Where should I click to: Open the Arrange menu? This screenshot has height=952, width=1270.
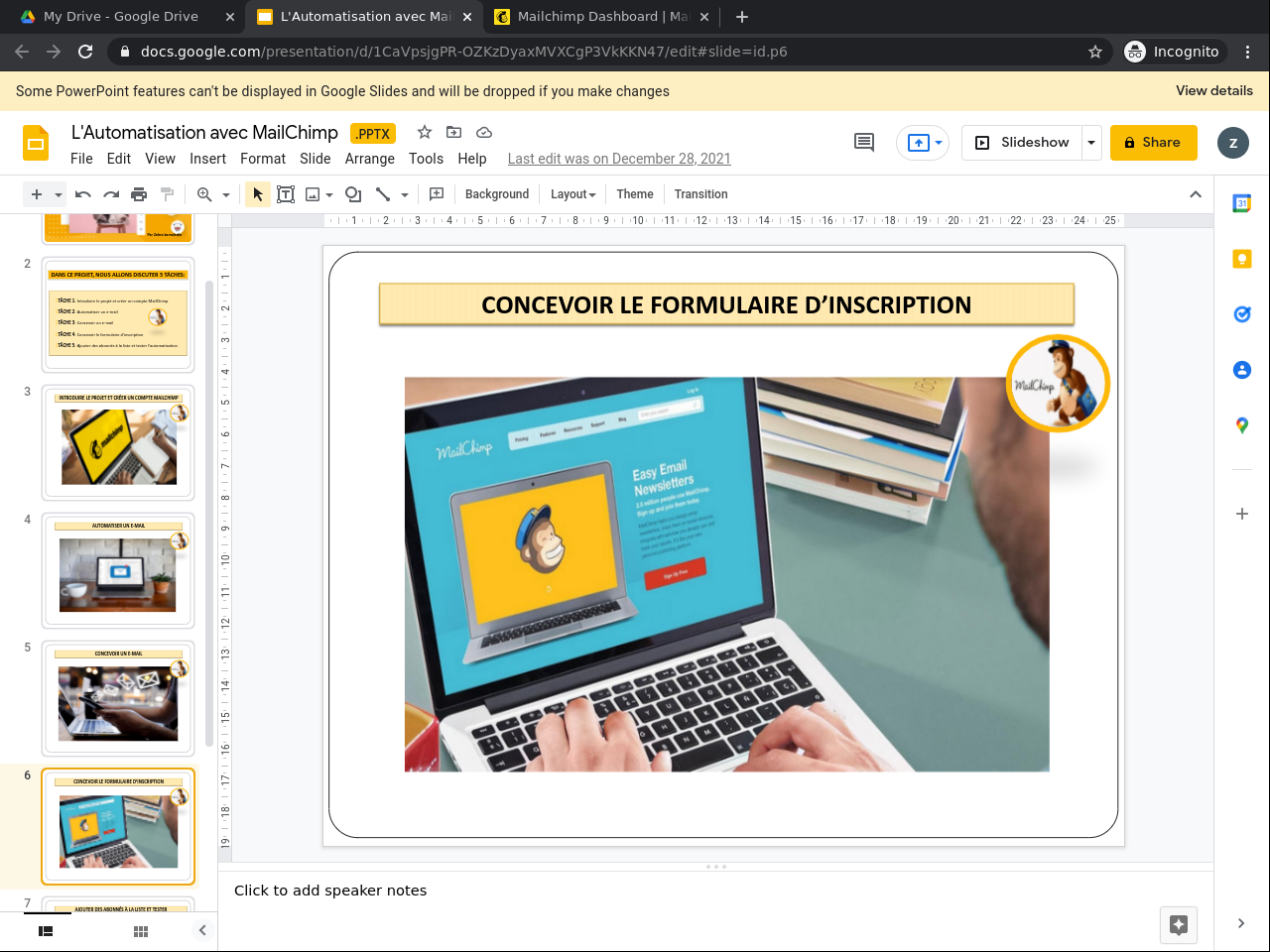coord(370,159)
